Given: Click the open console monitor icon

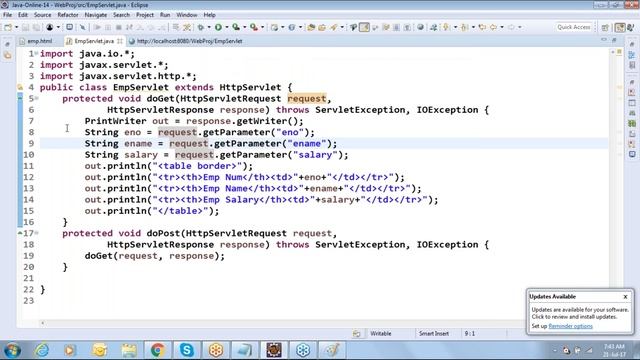Looking at the screenshot, I should pyautogui.click(x=69, y=27).
